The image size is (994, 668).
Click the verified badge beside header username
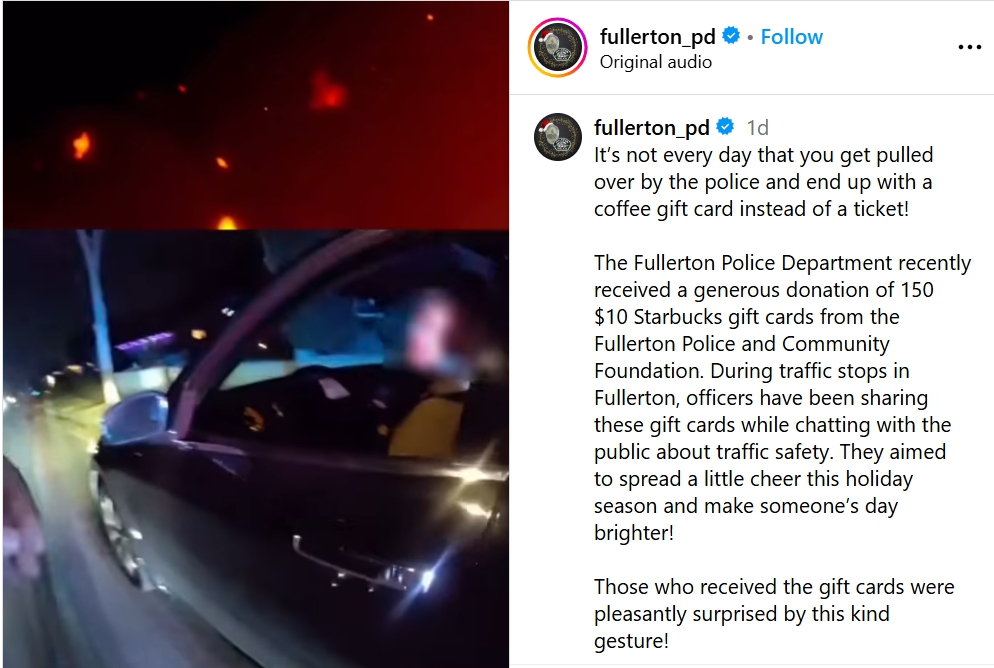point(731,36)
